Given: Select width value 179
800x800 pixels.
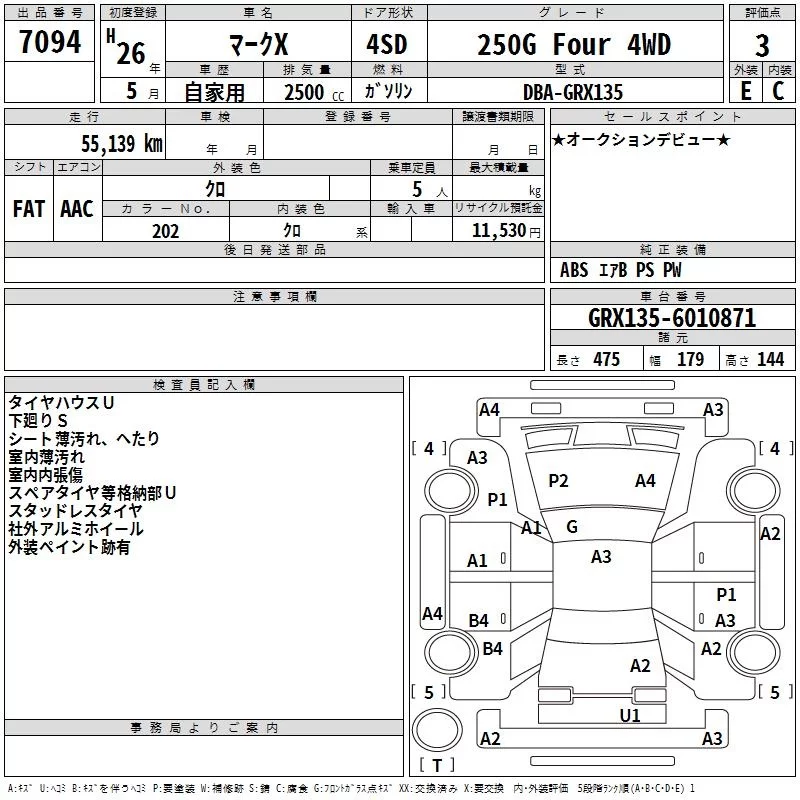Looking at the screenshot, I should (x=690, y=359).
